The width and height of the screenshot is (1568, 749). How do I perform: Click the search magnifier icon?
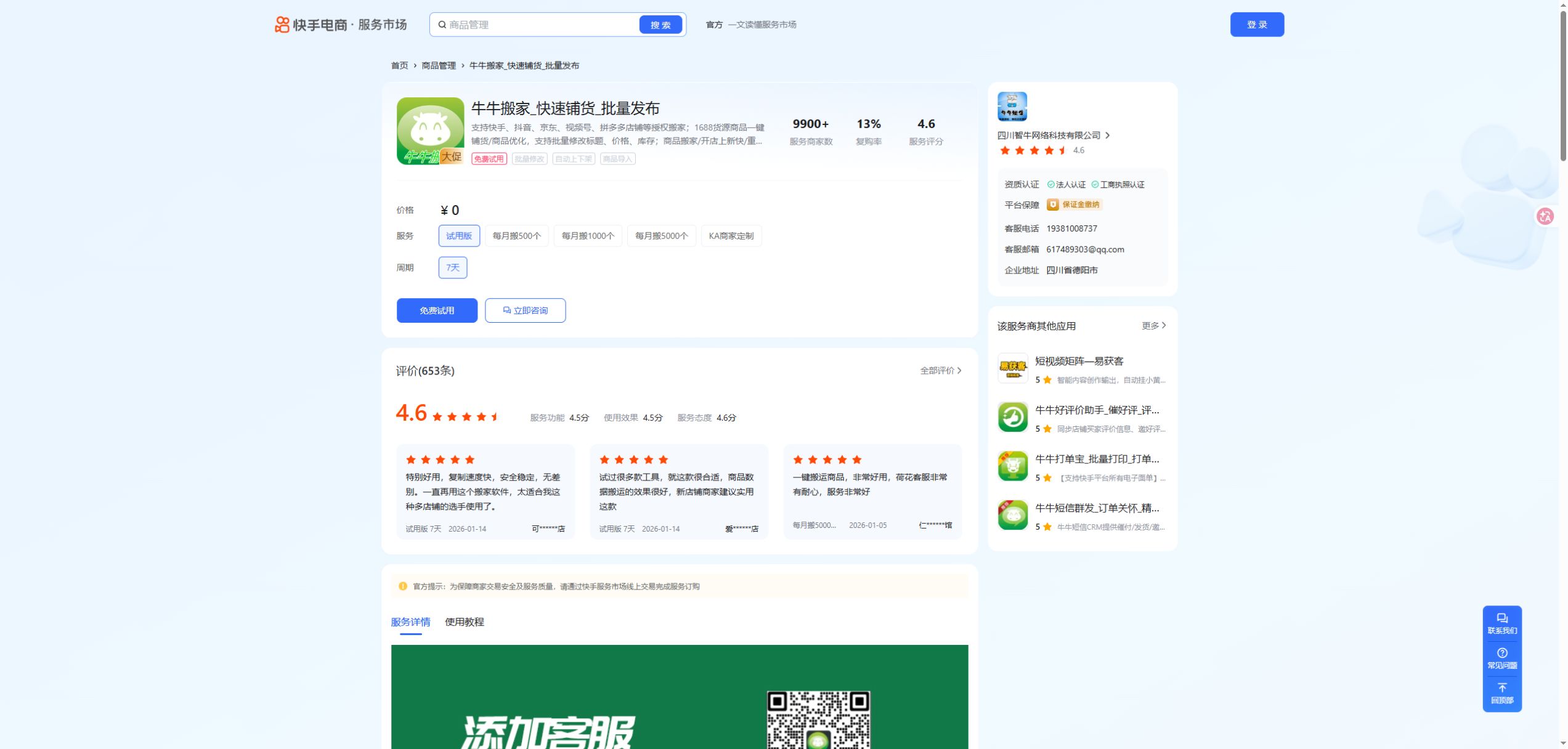[x=442, y=25]
